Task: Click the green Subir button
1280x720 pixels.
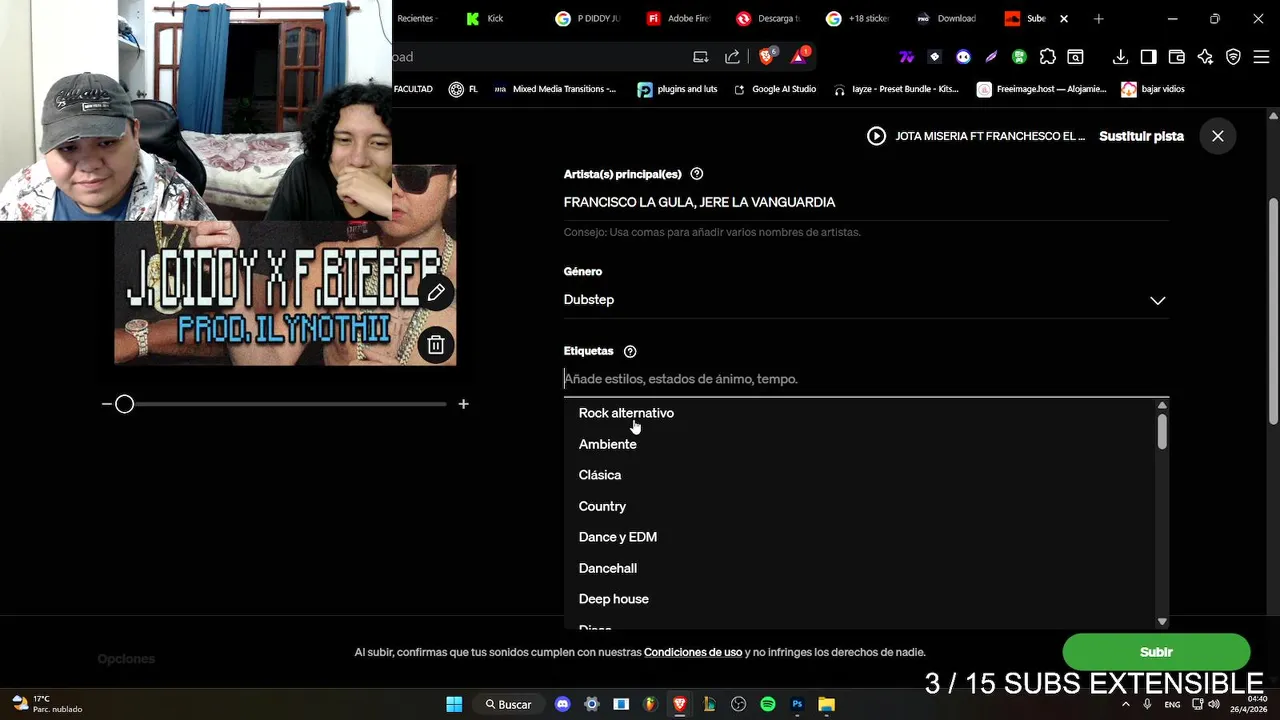Action: 1156,652
